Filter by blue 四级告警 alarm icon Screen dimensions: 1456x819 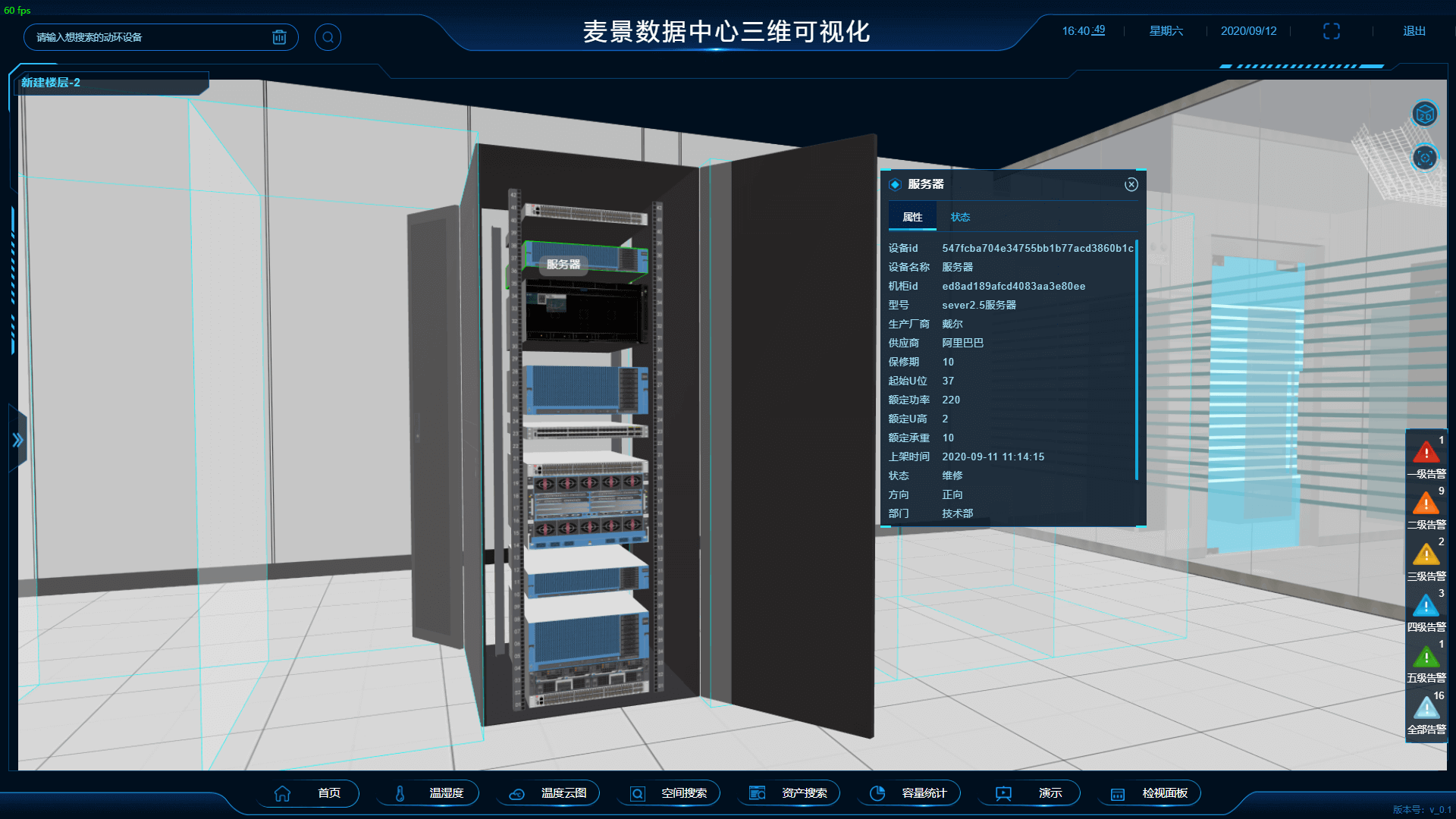click(x=1426, y=607)
